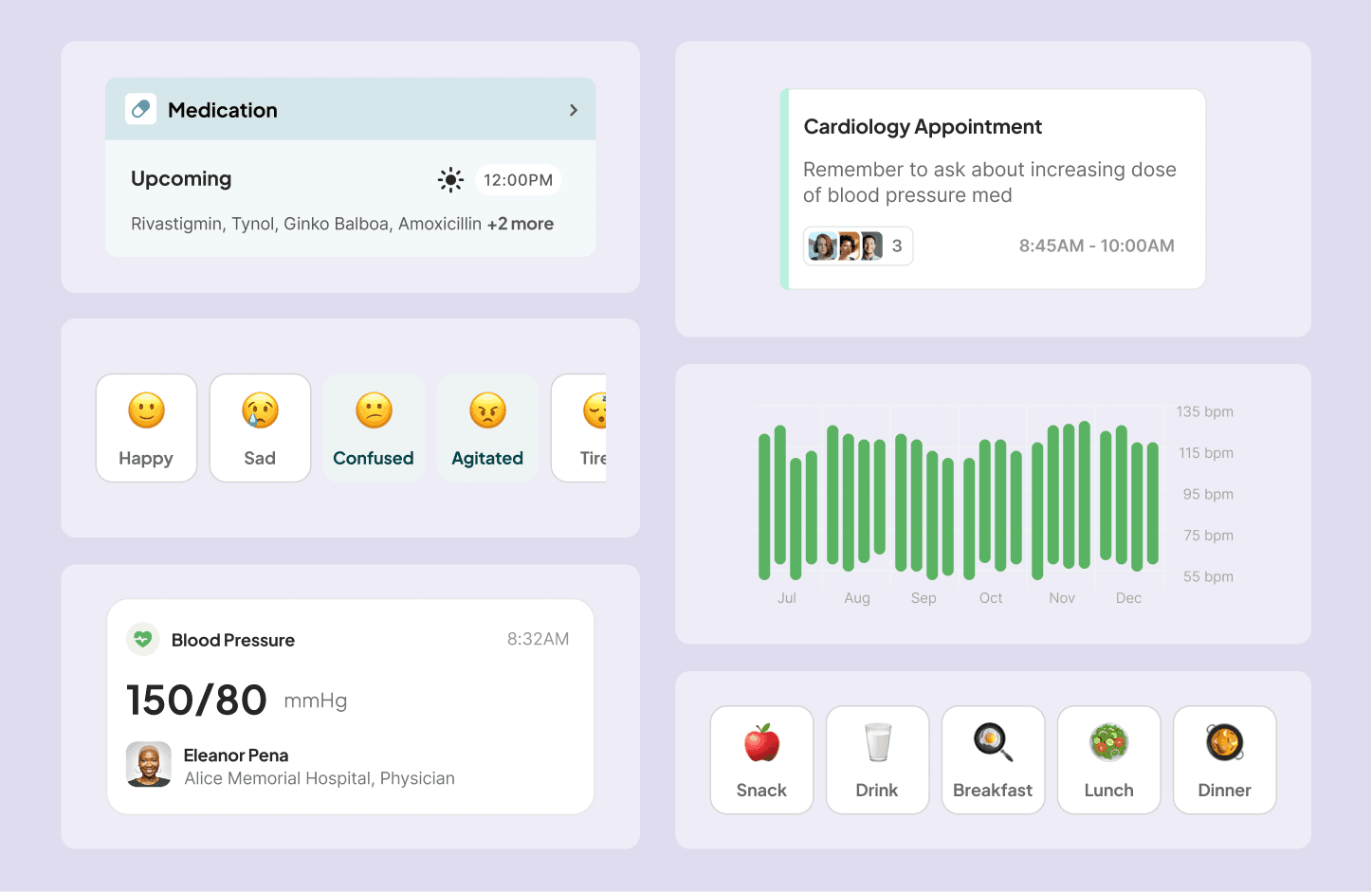Click the Oct label on chart axis
1372x892 pixels.
pos(991,598)
